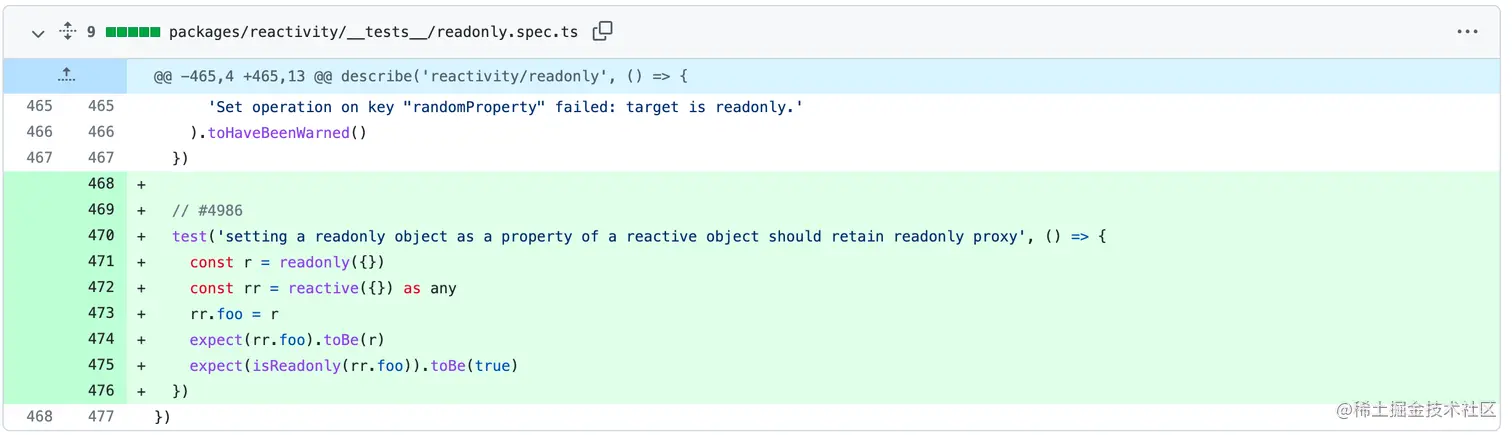Select added line number 470
The height and width of the screenshot is (435, 1512).
click(101, 236)
